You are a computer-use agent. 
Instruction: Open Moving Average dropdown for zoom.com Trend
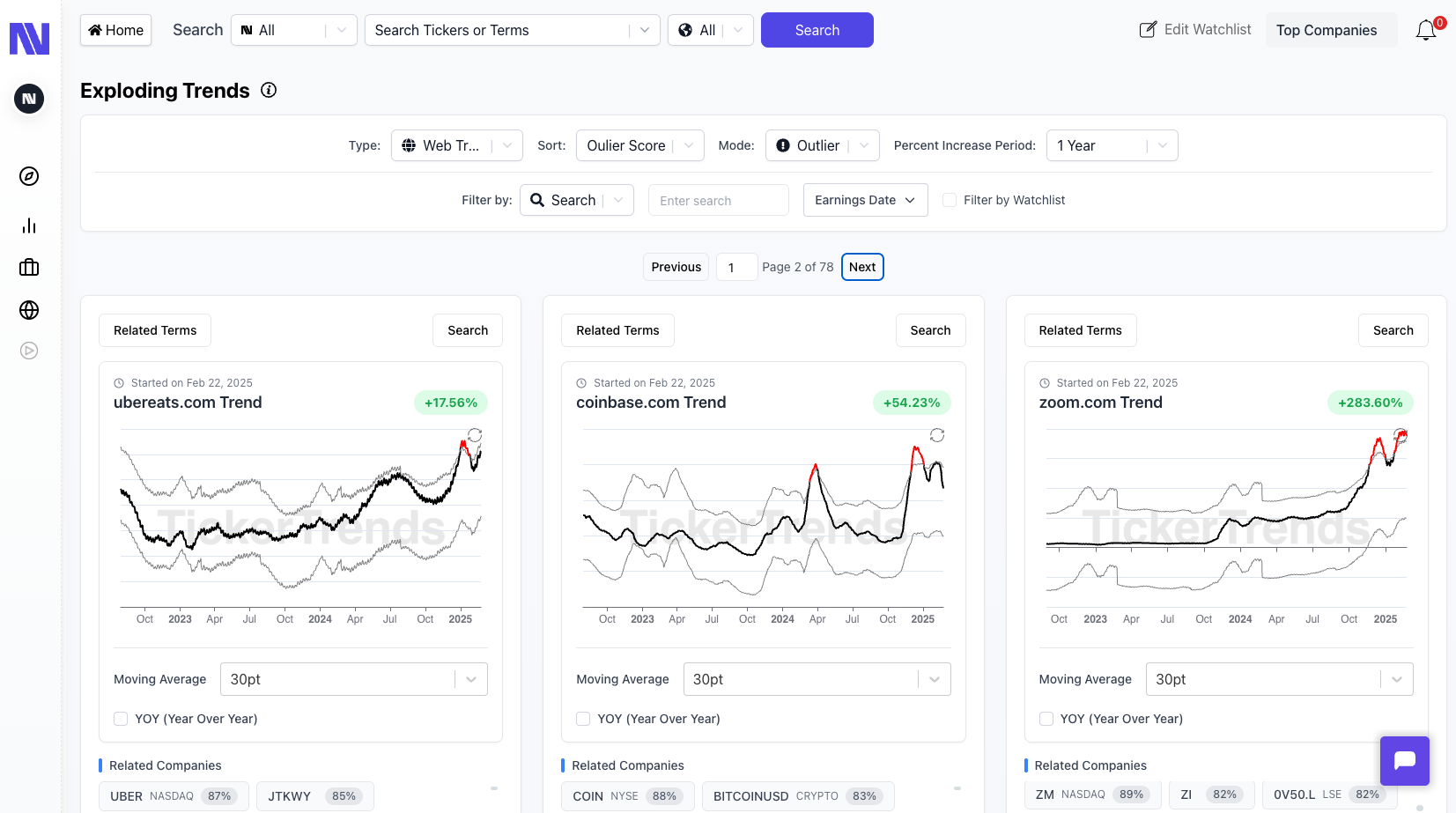click(x=1279, y=679)
